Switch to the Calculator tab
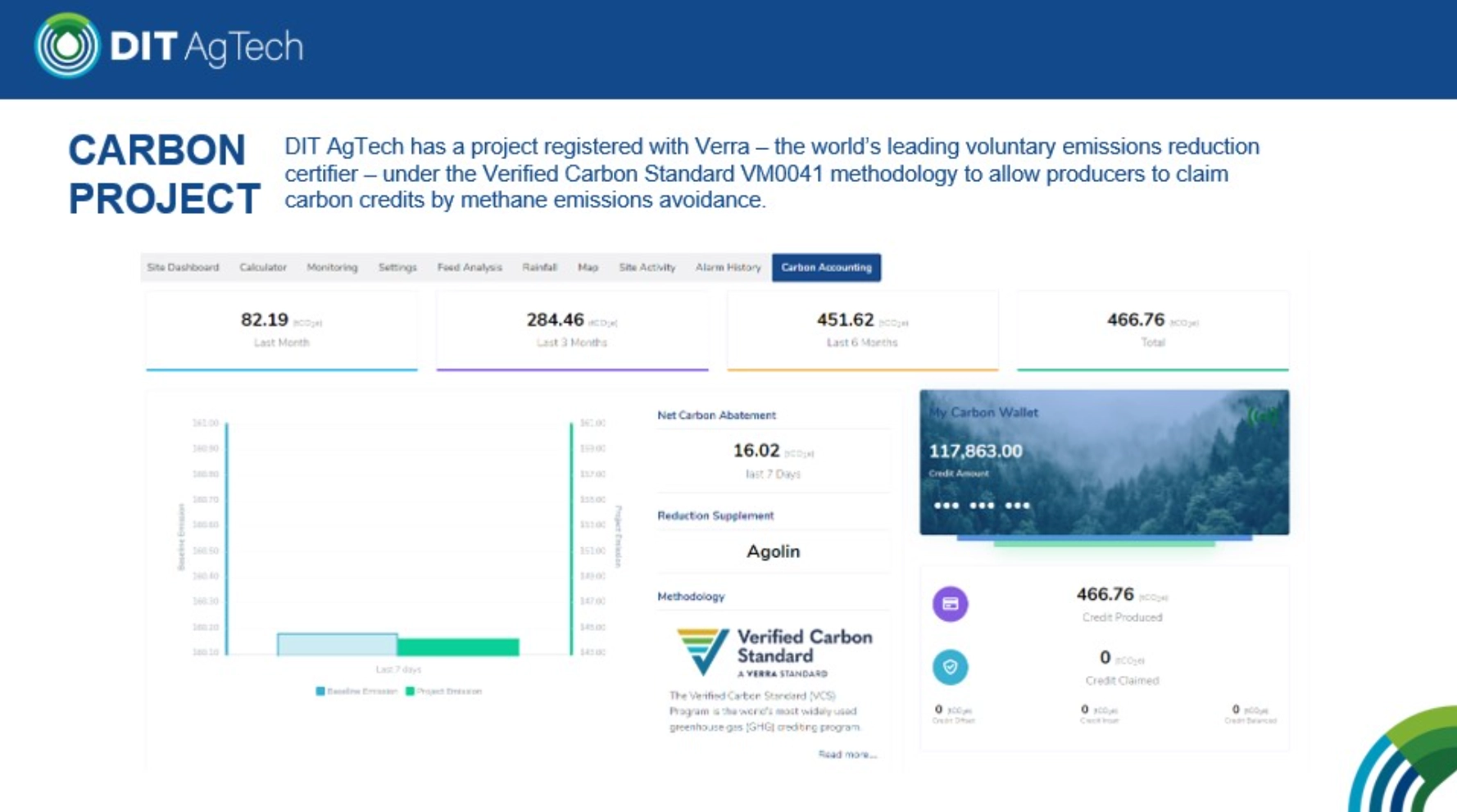This screenshot has height=812, width=1457. click(x=262, y=268)
